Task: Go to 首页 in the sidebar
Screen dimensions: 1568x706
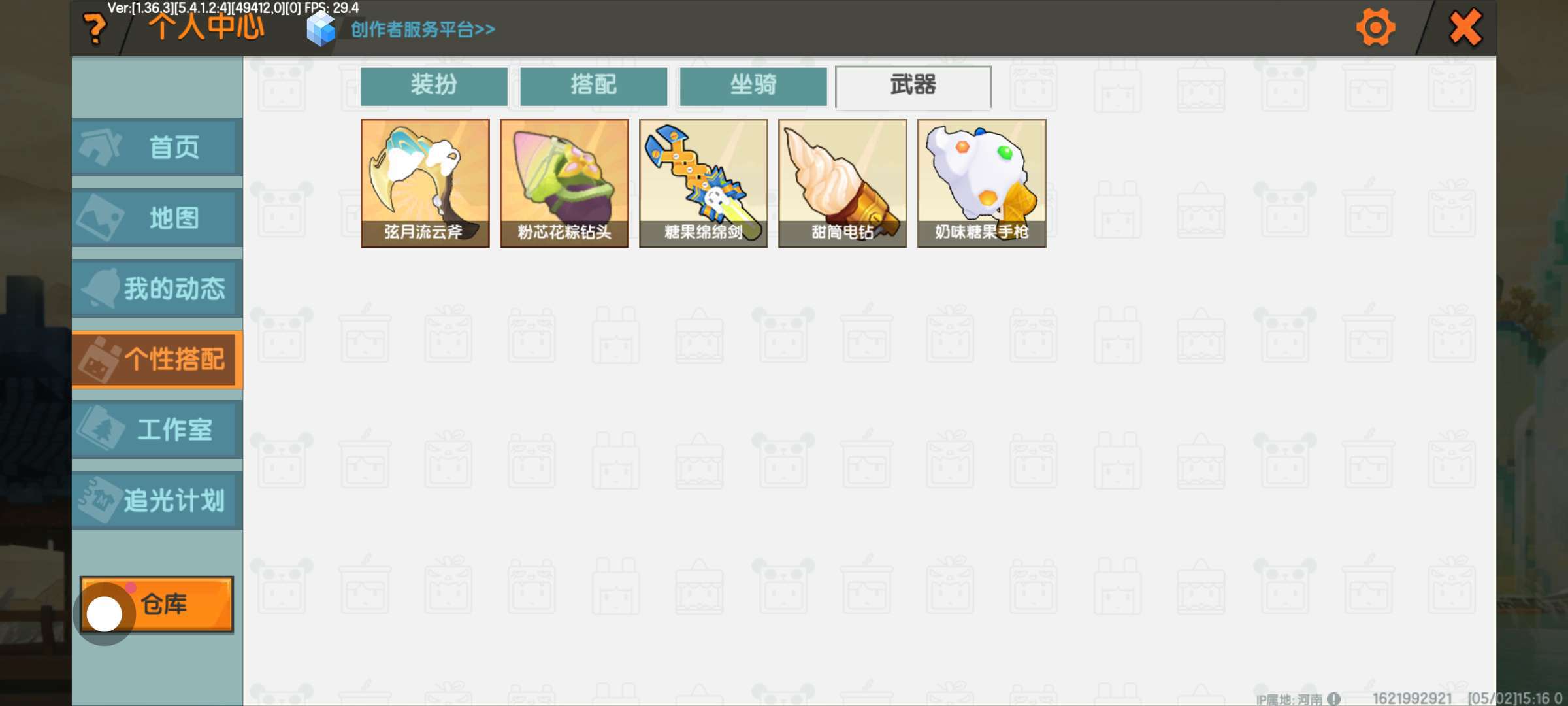Action: [x=157, y=146]
